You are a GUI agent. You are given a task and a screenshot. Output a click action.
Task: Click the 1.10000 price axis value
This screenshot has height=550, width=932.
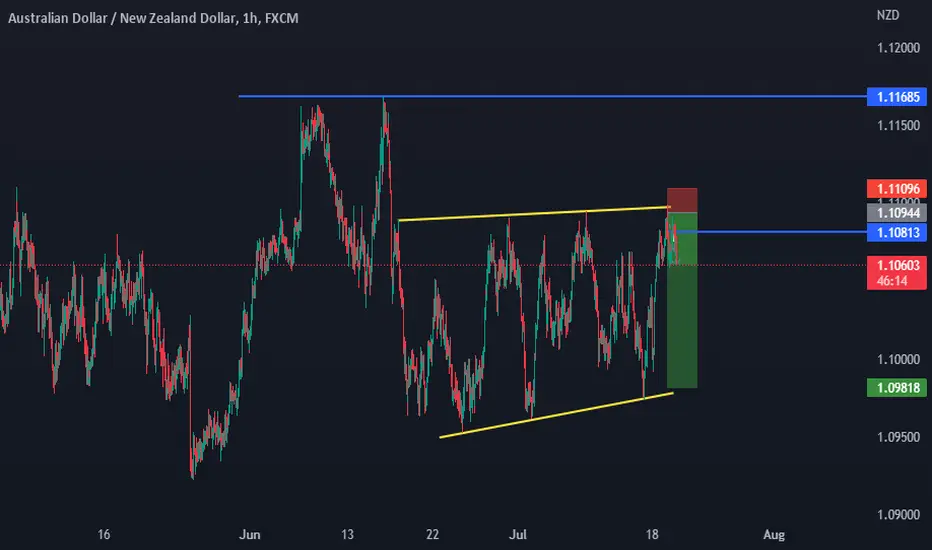click(898, 359)
